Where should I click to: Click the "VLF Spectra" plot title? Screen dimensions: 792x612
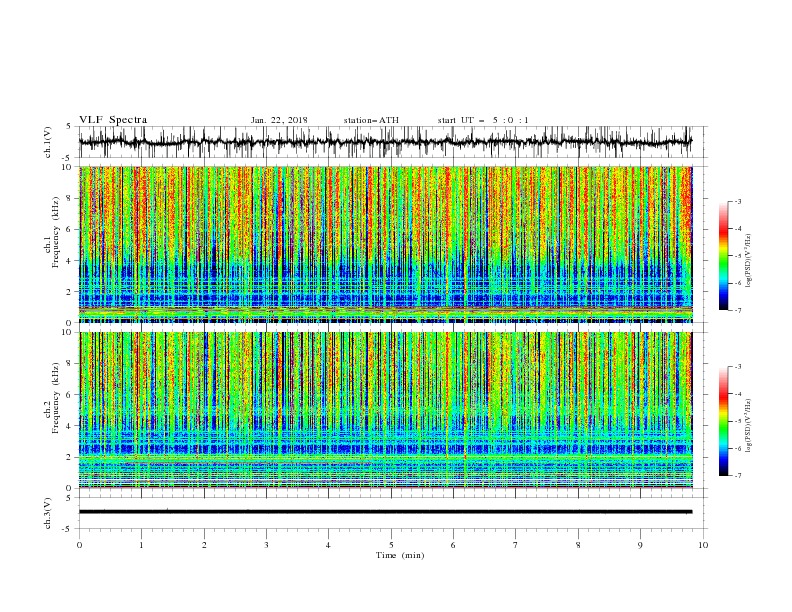click(113, 120)
